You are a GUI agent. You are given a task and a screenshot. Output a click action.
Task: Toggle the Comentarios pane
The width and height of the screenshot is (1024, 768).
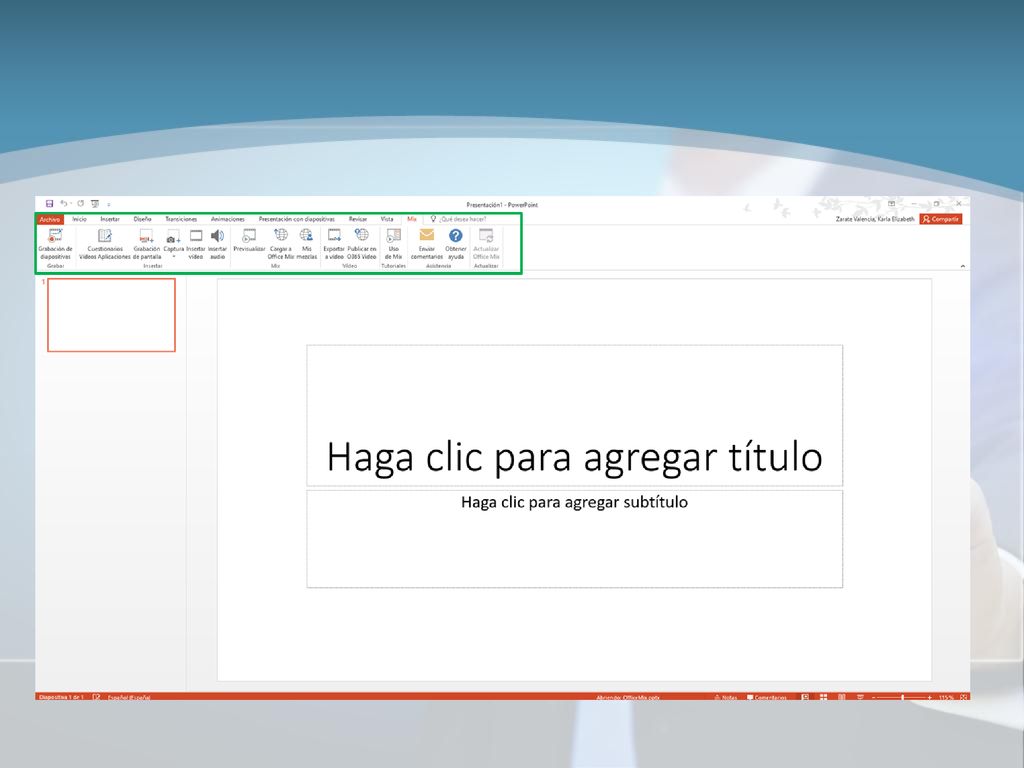tap(767, 697)
